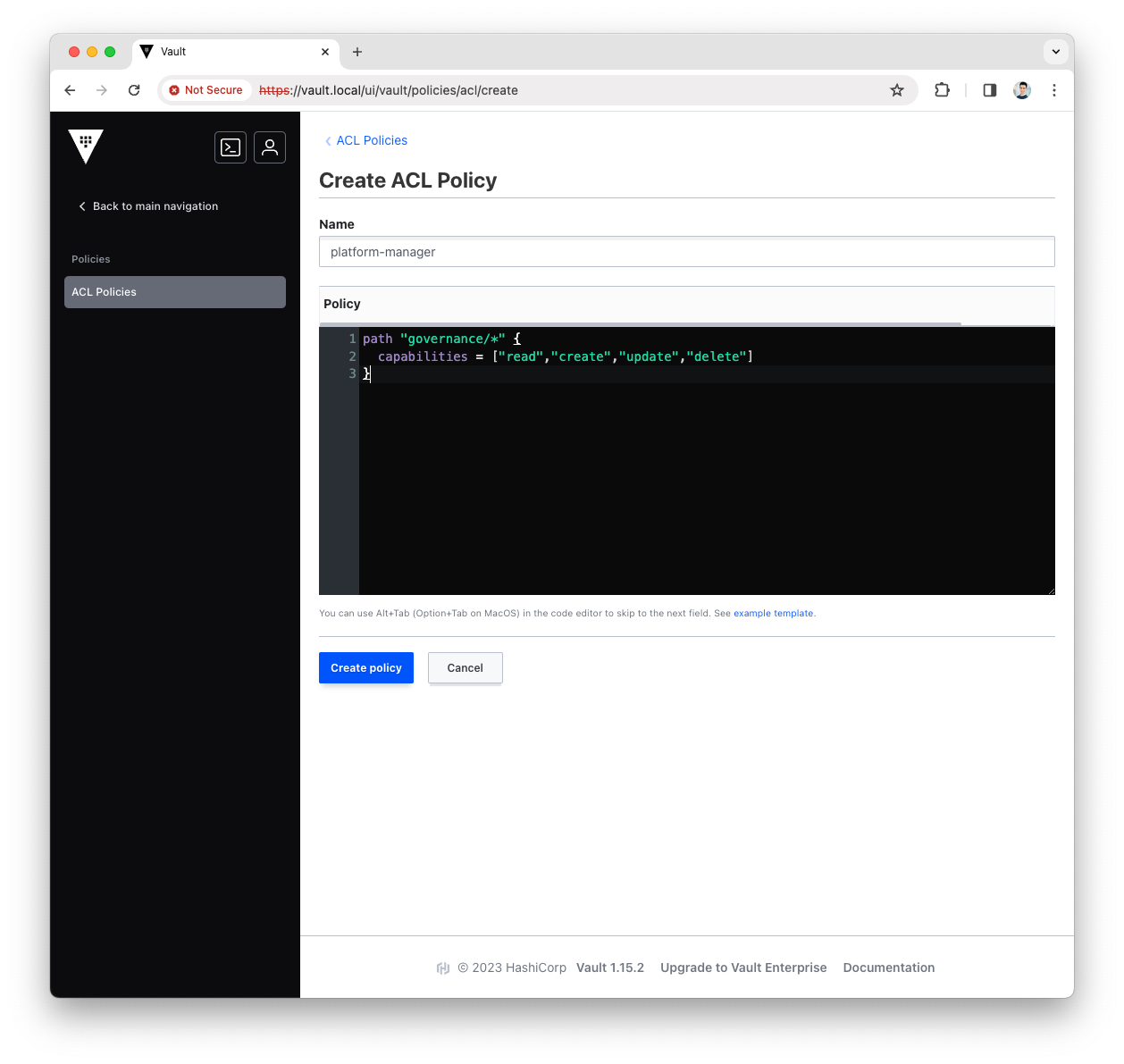The width and height of the screenshot is (1124, 1064).
Task: Open the tab search chevron
Action: point(1055,52)
